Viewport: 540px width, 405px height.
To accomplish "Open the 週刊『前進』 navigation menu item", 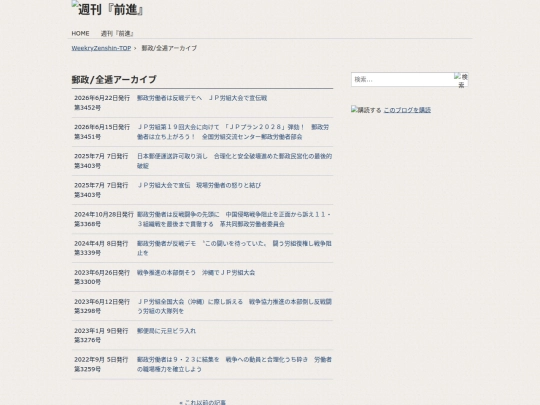I will coord(117,33).
